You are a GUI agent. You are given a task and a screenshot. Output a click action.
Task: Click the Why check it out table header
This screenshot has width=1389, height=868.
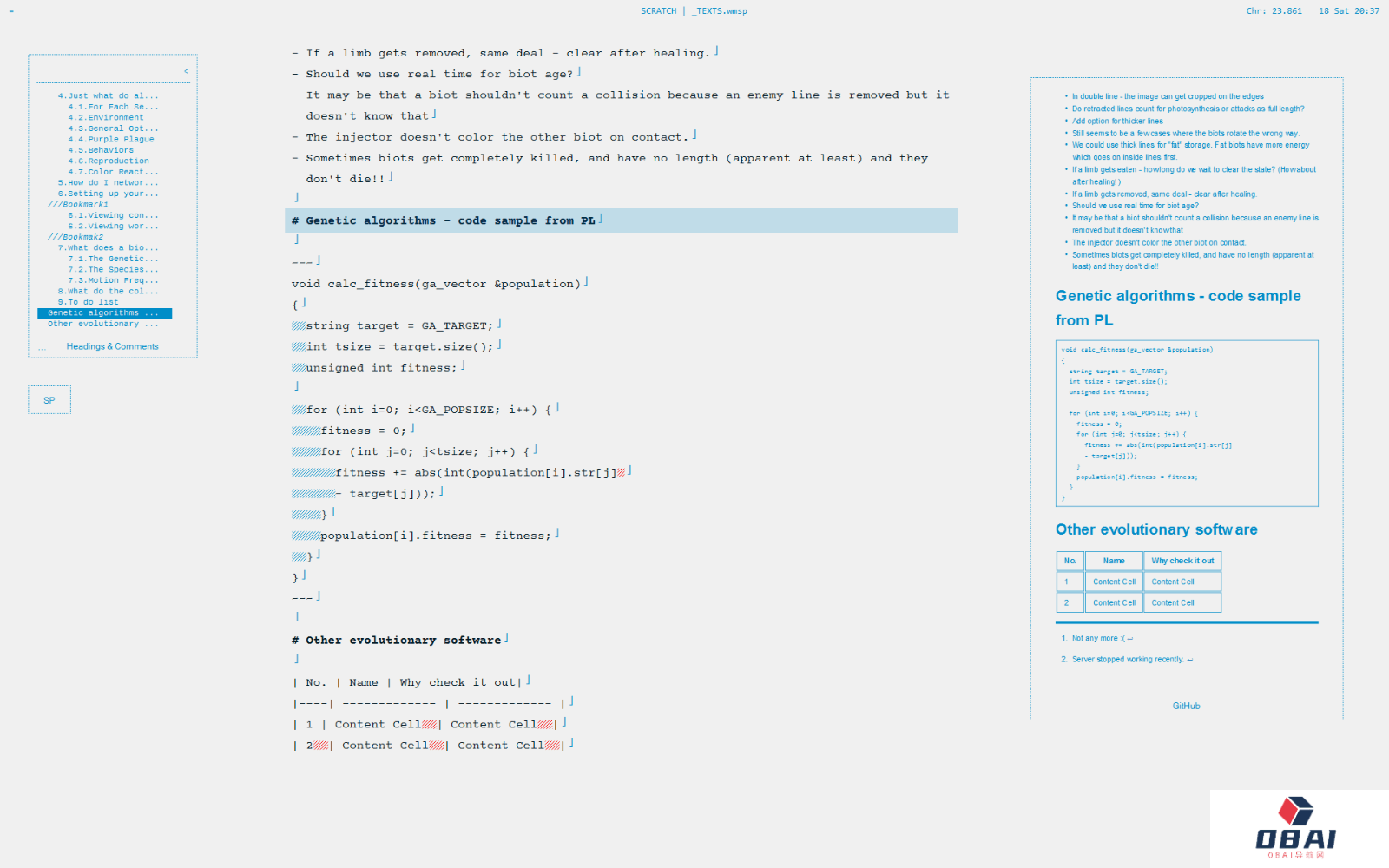(1182, 561)
